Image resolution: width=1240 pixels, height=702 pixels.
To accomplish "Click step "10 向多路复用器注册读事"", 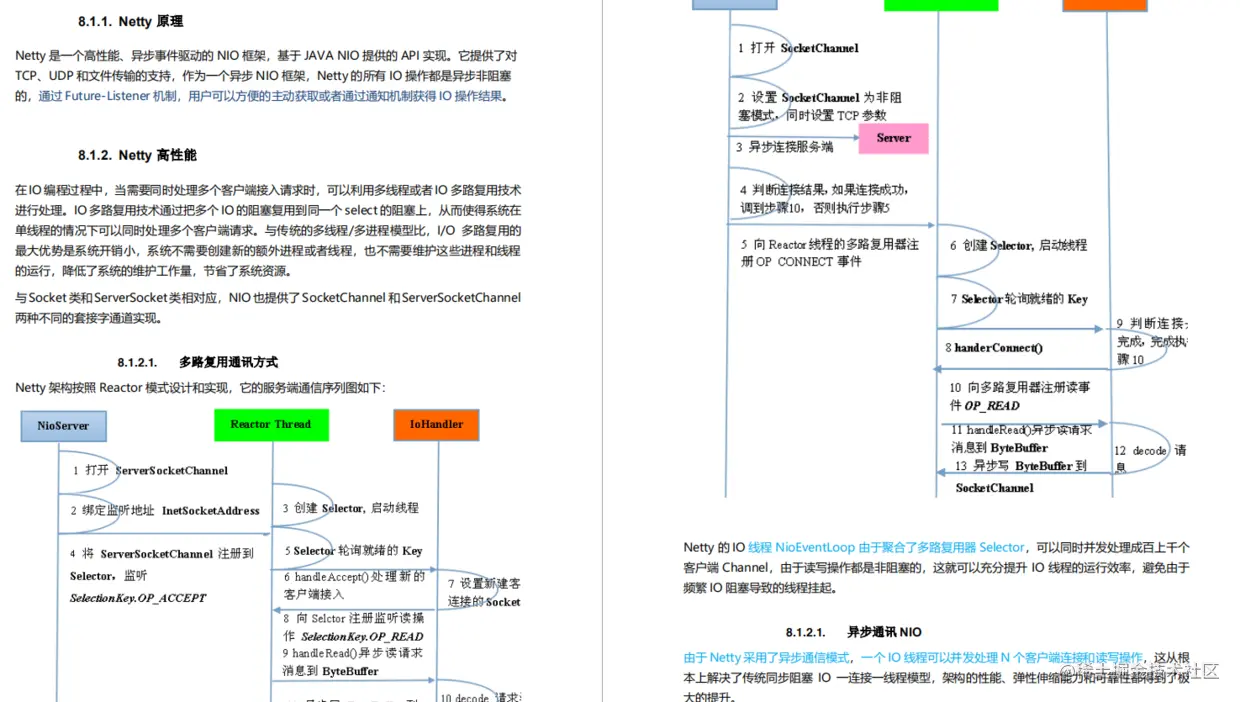I will (x=1019, y=387).
